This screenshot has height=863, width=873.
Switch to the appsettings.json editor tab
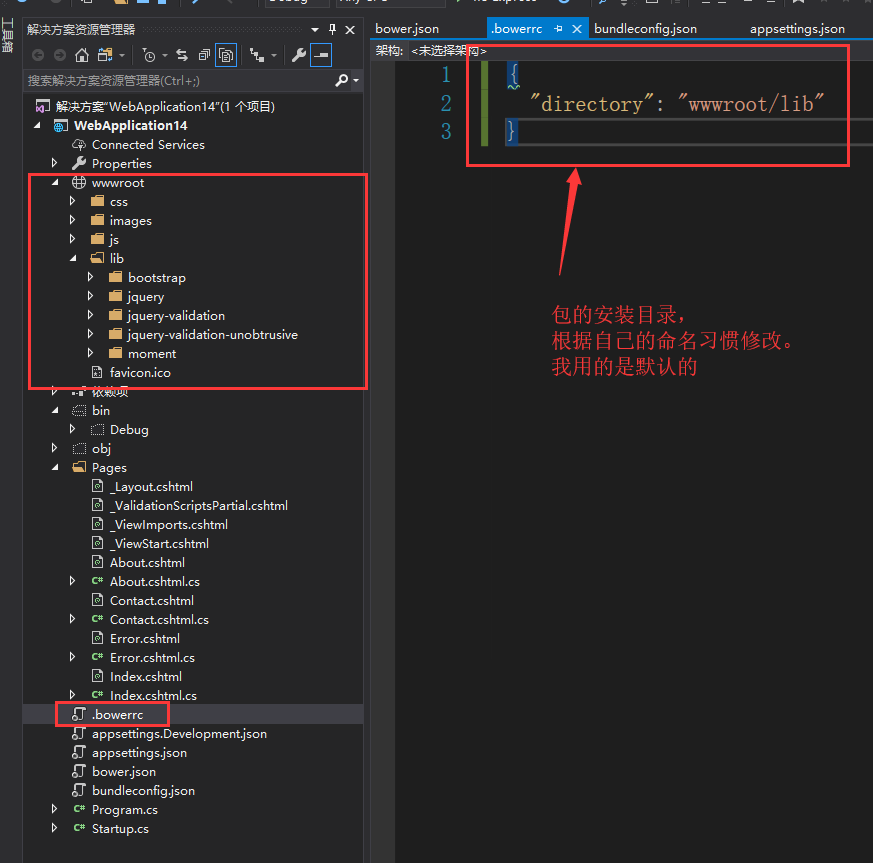click(797, 29)
